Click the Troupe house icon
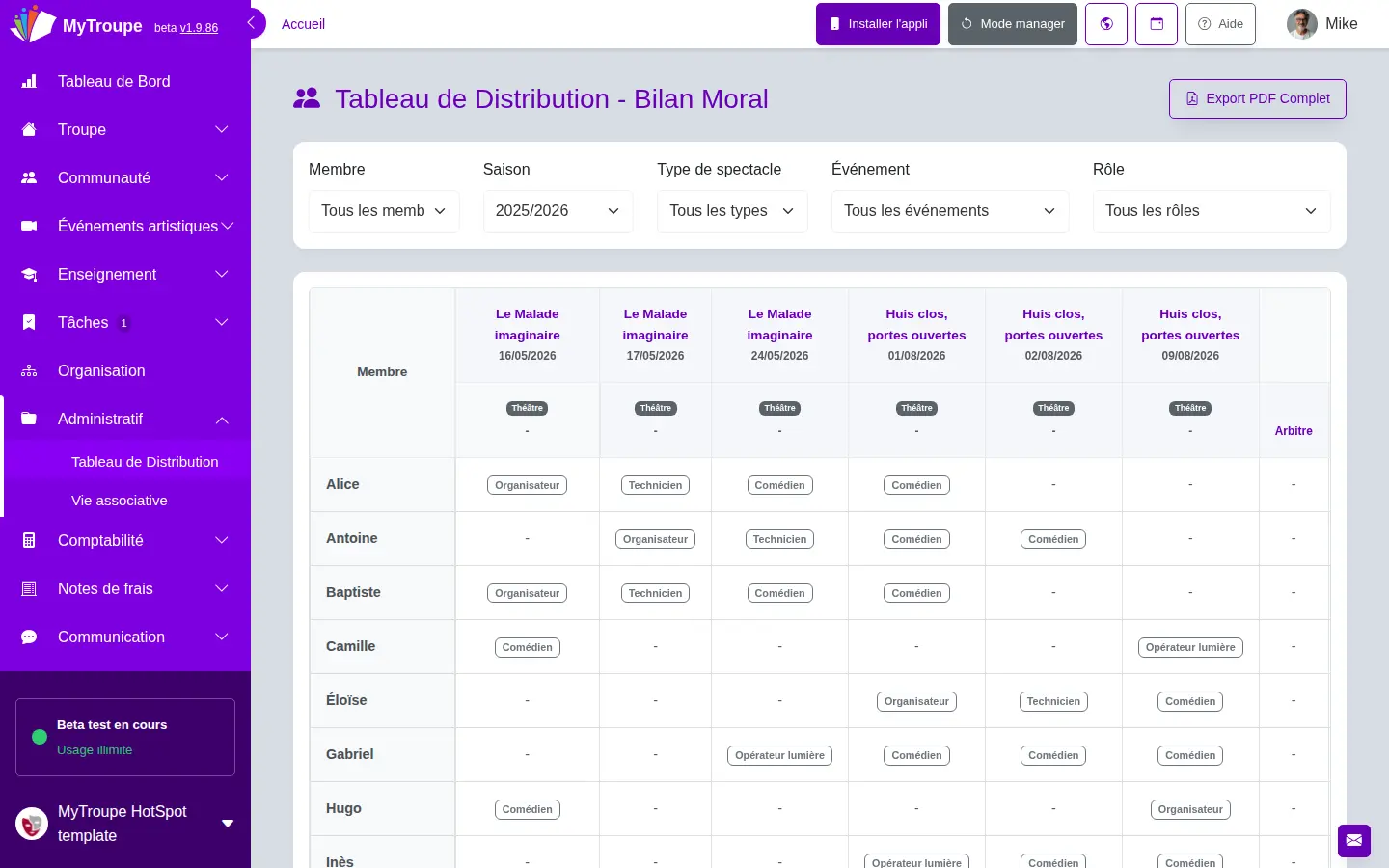The width and height of the screenshot is (1389, 868). click(29, 130)
